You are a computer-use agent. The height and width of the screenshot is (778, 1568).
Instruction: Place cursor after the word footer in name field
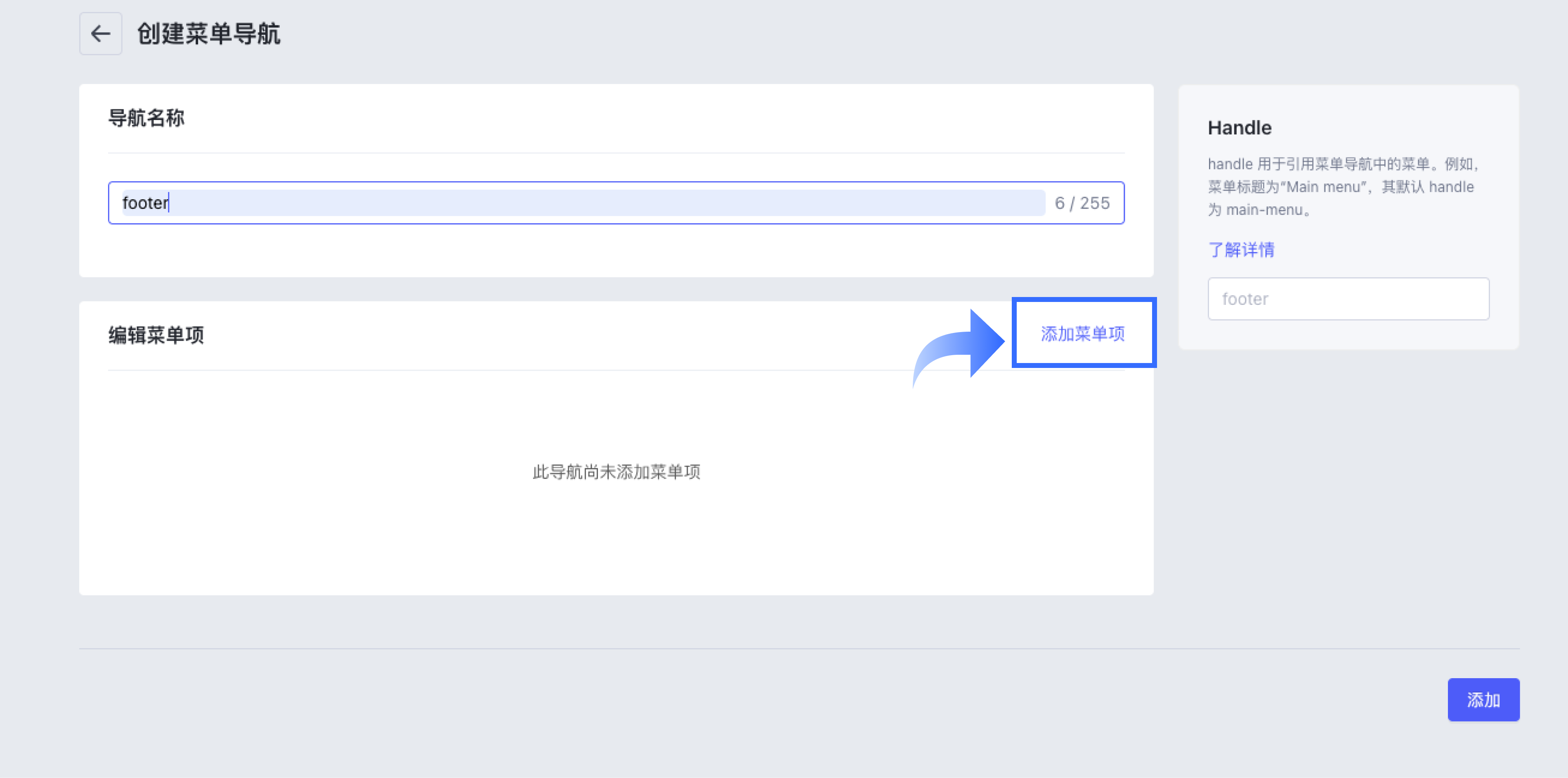[x=169, y=203]
